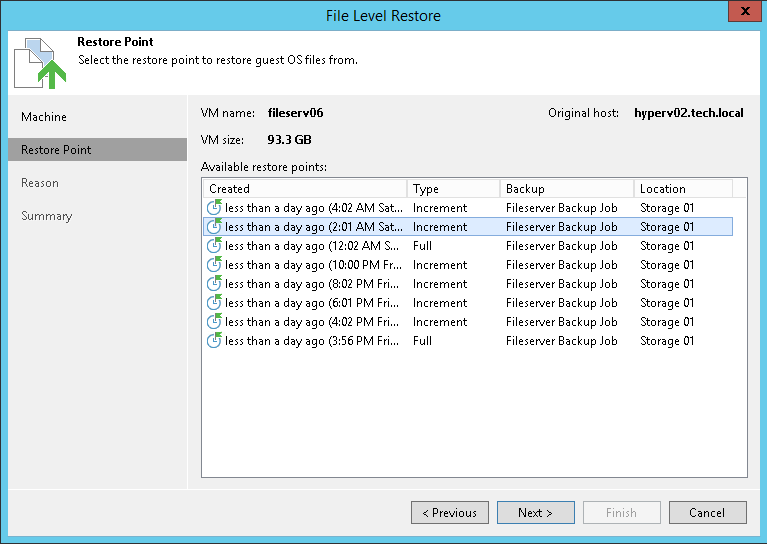Screen dimensions: 767x544
Task: Click the Location column header
Action: click(682, 188)
